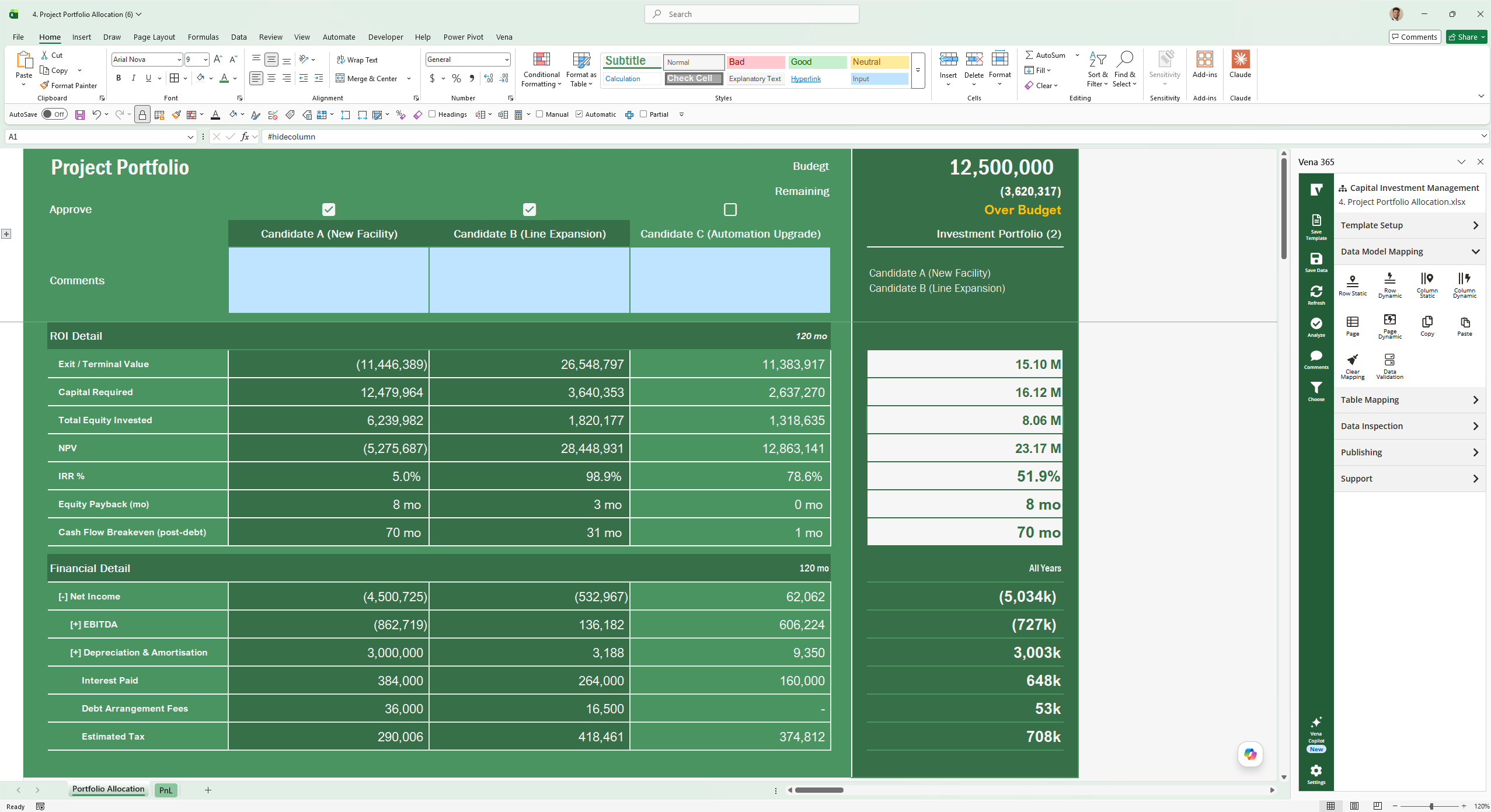1491x812 pixels.
Task: Open the File menu
Action: click(x=18, y=37)
